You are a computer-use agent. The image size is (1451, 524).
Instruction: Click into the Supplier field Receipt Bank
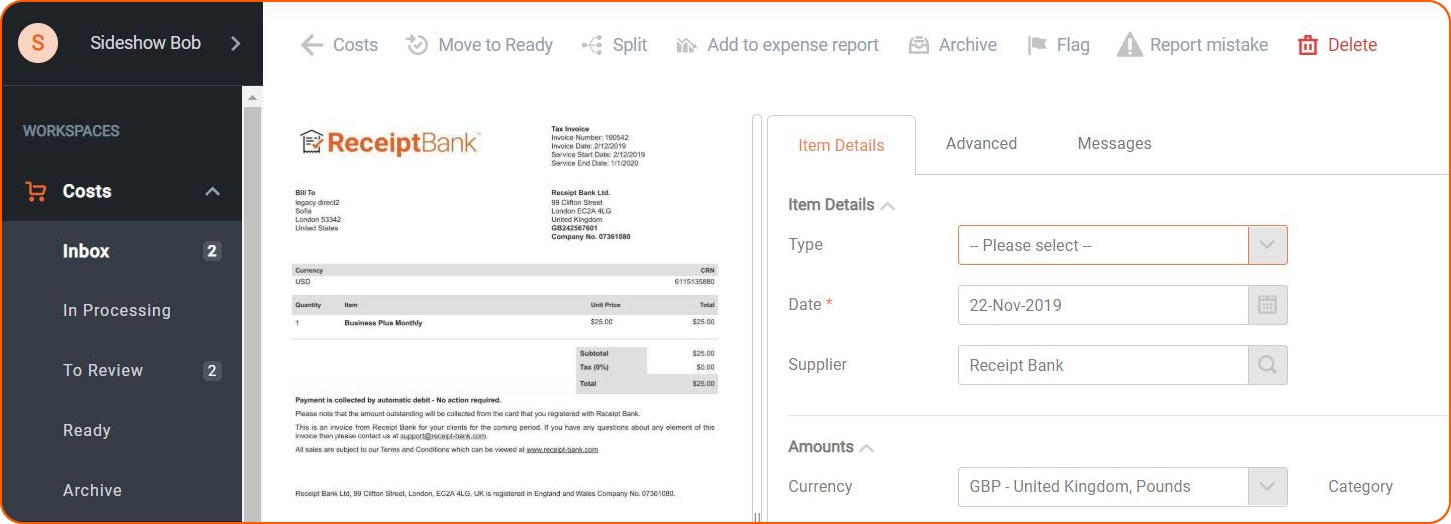pyautogui.click(x=1103, y=365)
